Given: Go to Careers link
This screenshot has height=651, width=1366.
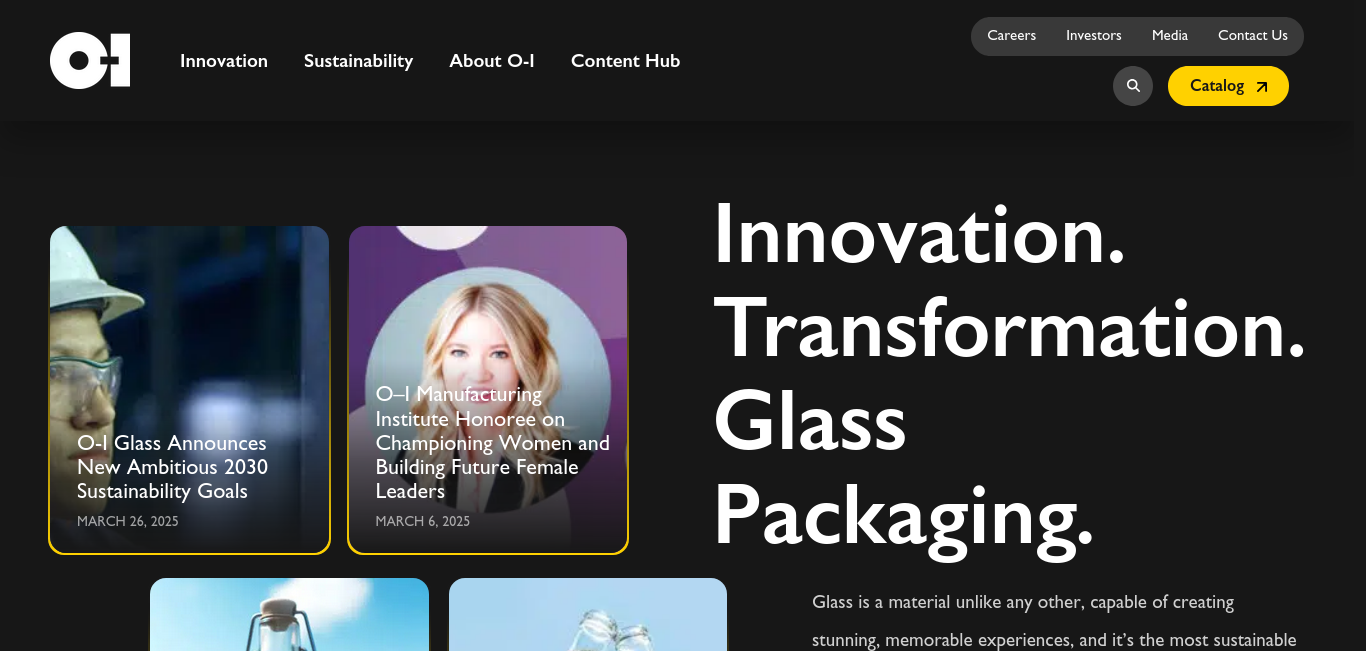Looking at the screenshot, I should pyautogui.click(x=1011, y=35).
